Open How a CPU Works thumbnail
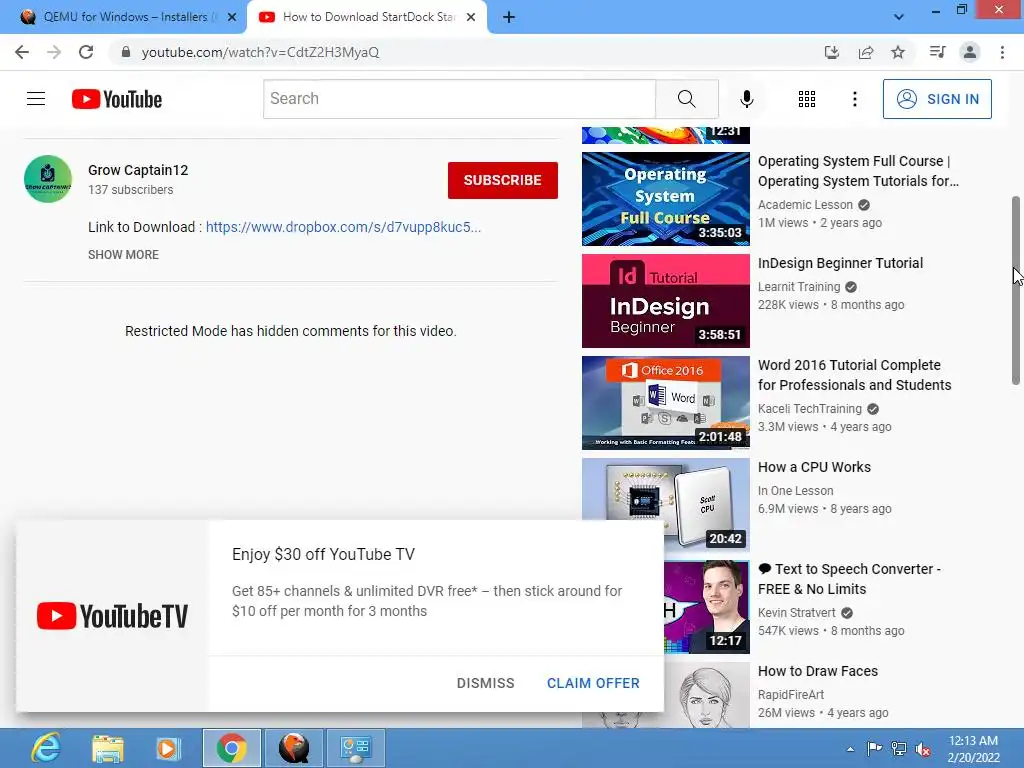1024x768 pixels. tap(665, 504)
